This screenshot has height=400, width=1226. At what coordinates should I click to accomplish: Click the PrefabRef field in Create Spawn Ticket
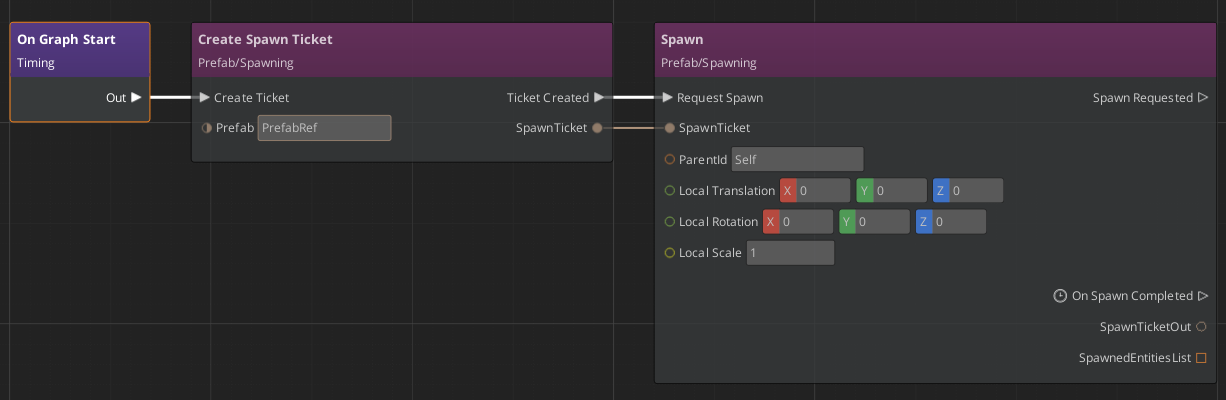[x=324, y=128]
